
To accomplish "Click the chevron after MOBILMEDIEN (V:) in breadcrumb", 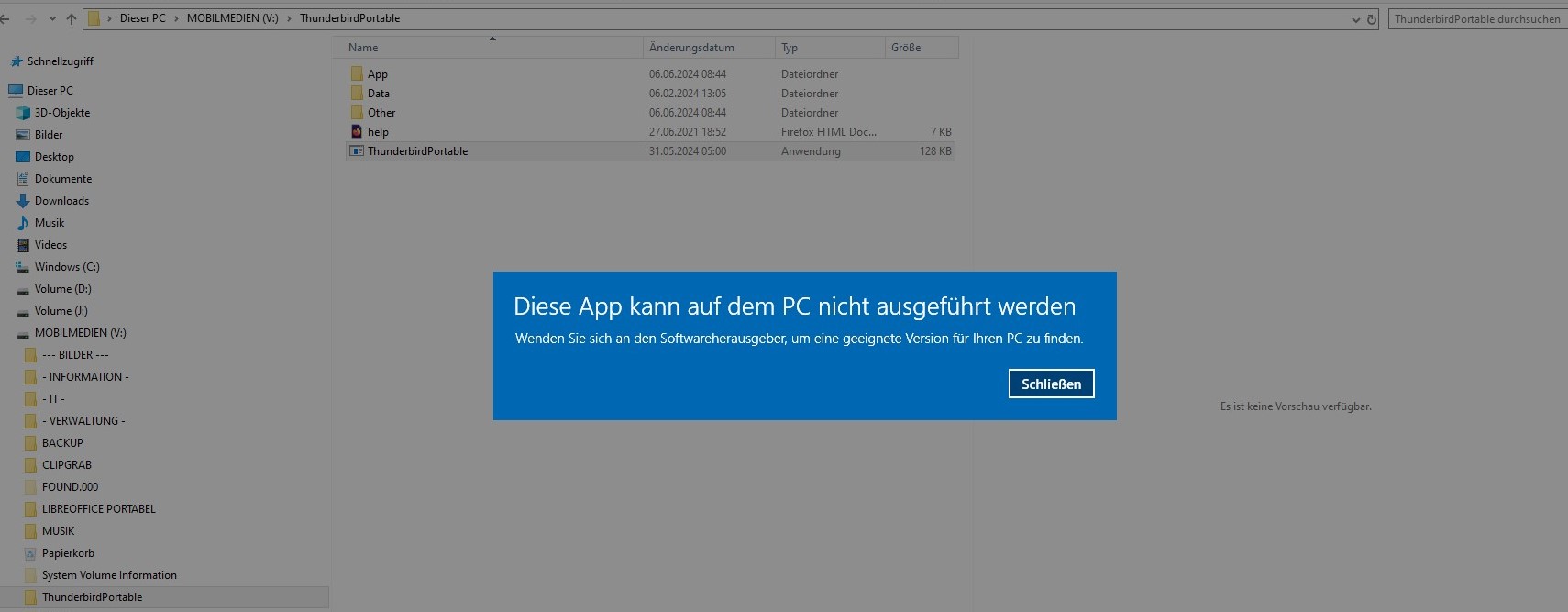I will [290, 18].
